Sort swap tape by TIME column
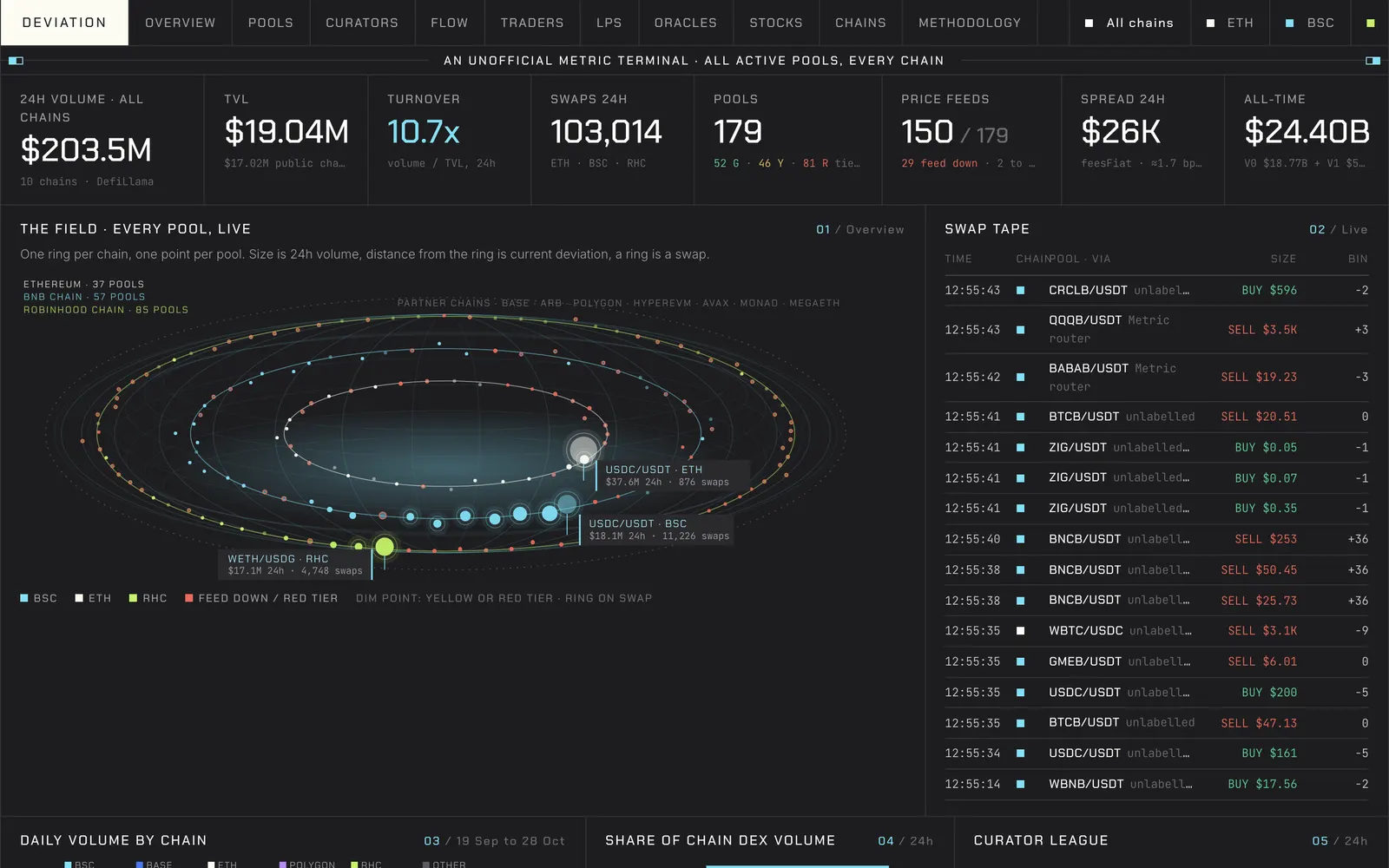Viewport: 1389px width, 868px height. tap(958, 259)
